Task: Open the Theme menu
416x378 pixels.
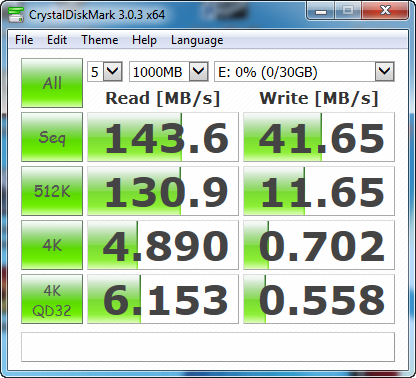Action: click(x=100, y=40)
